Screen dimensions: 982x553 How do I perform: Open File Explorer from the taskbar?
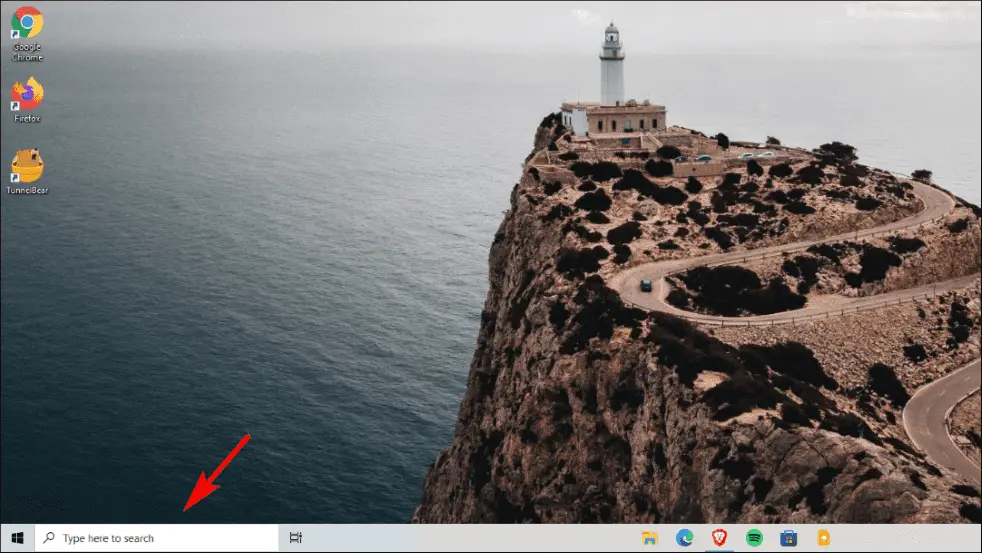649,538
